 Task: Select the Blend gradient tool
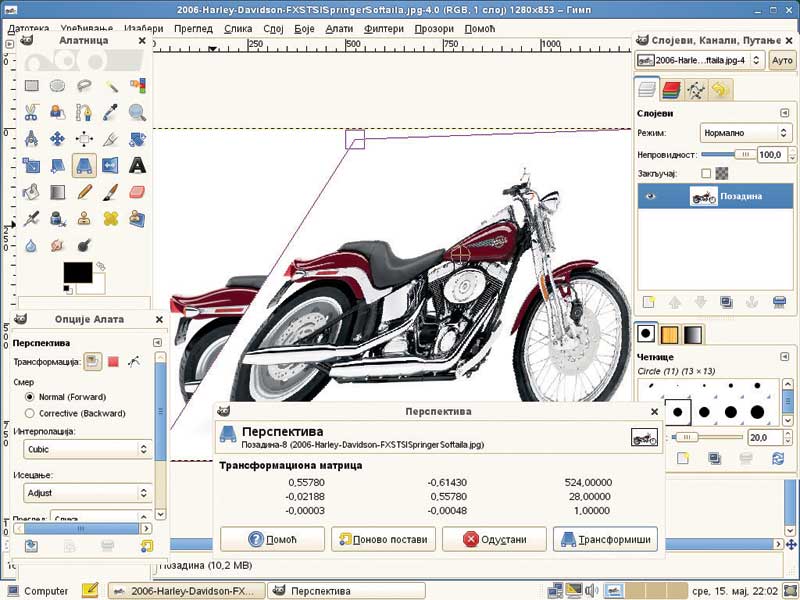(58, 192)
